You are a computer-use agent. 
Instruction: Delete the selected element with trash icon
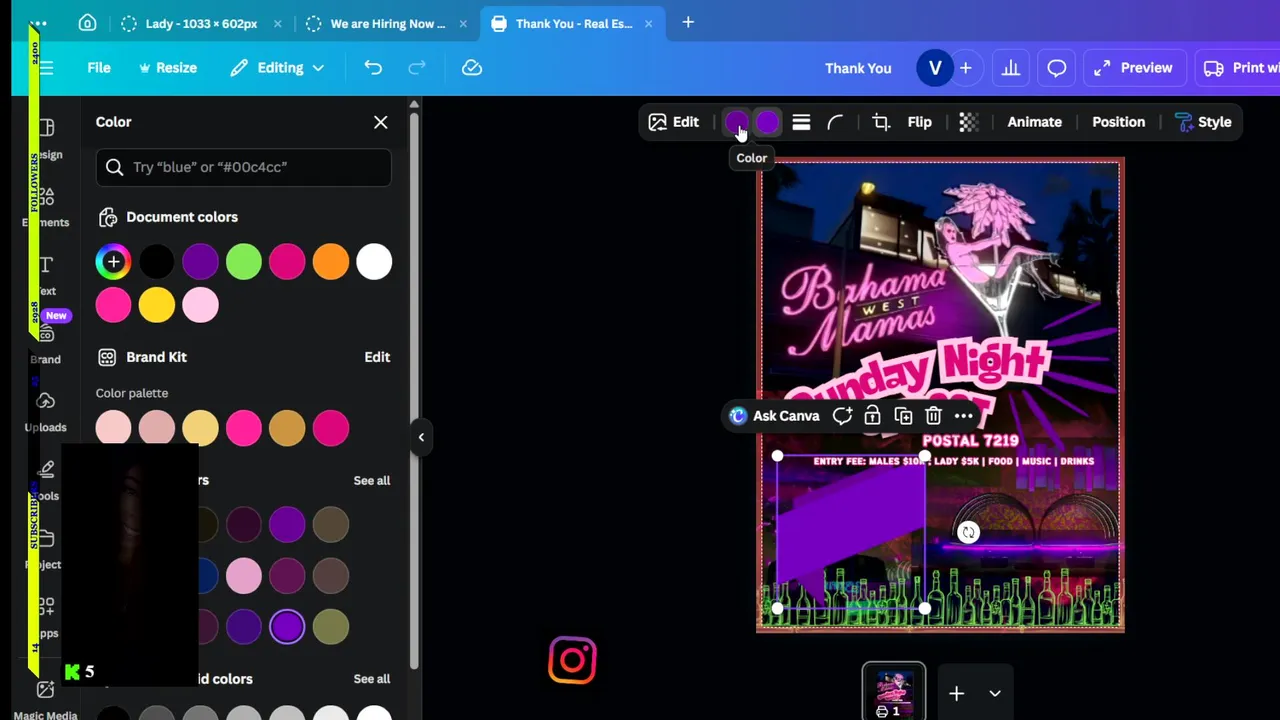tap(933, 416)
